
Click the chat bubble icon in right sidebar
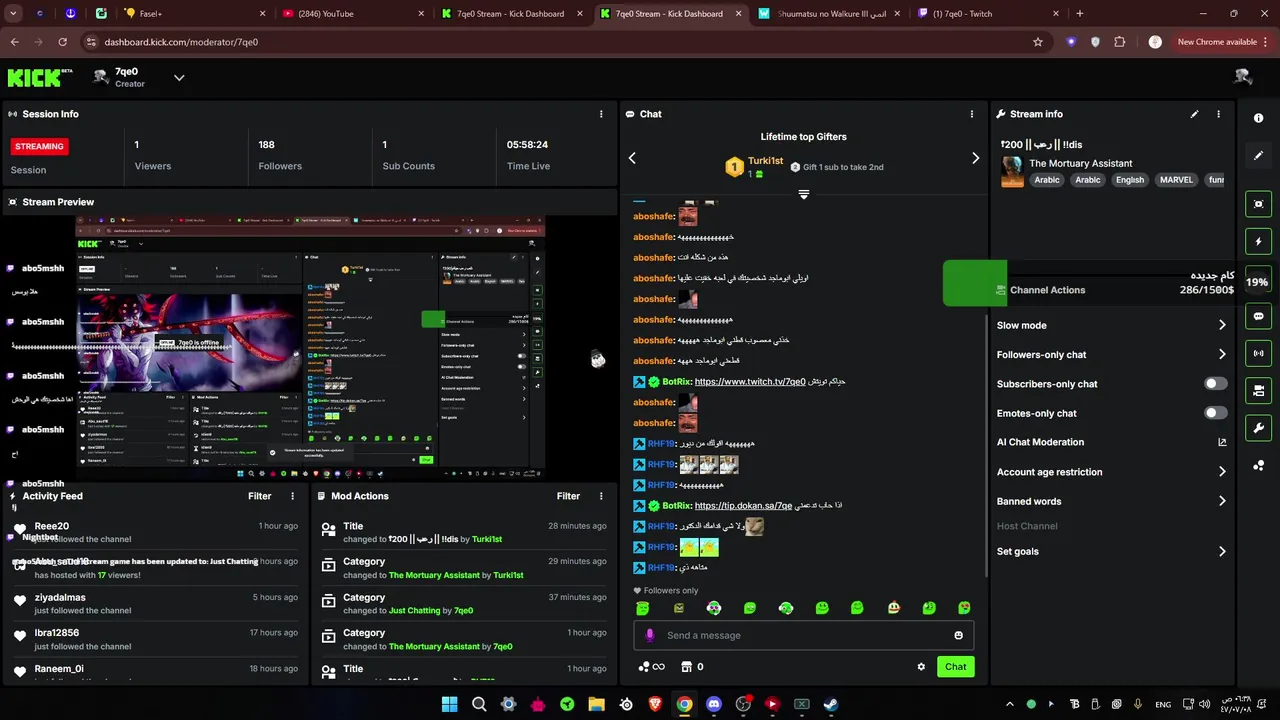point(1258,316)
